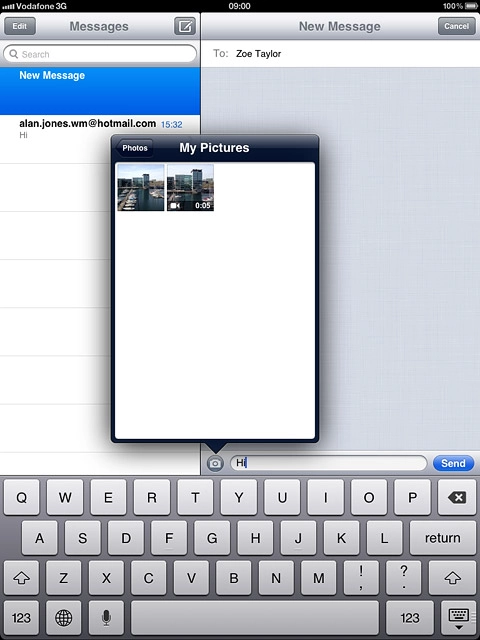This screenshot has height=640, width=480.
Task: Tap the backspace delete key
Action: 456,497
